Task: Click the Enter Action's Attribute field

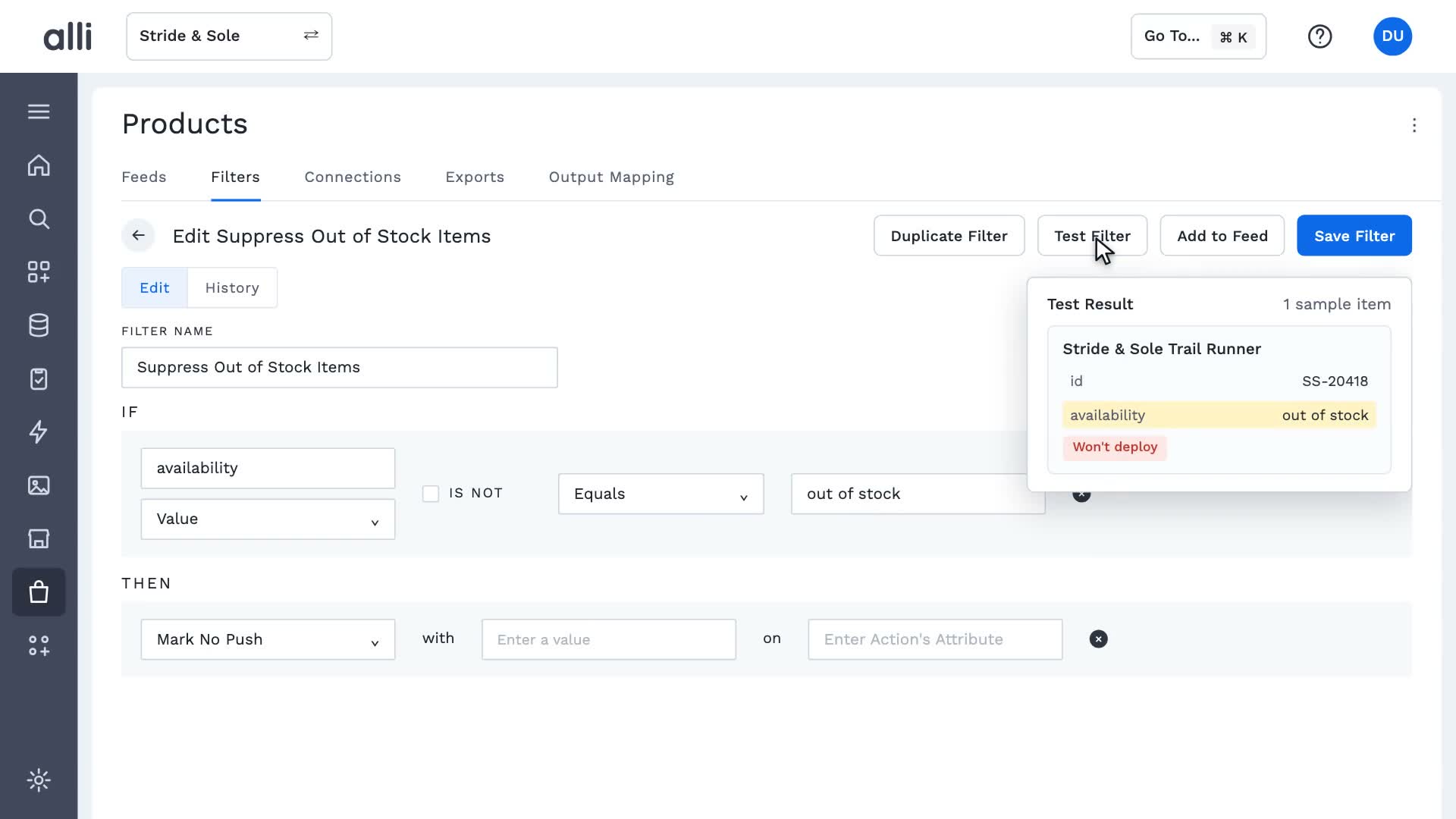Action: click(x=935, y=639)
